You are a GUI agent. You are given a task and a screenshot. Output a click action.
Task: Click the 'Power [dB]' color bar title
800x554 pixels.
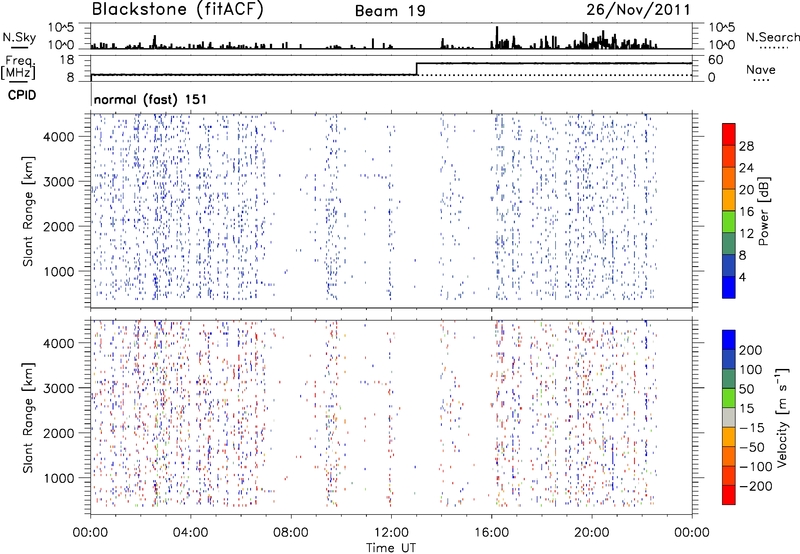point(764,211)
